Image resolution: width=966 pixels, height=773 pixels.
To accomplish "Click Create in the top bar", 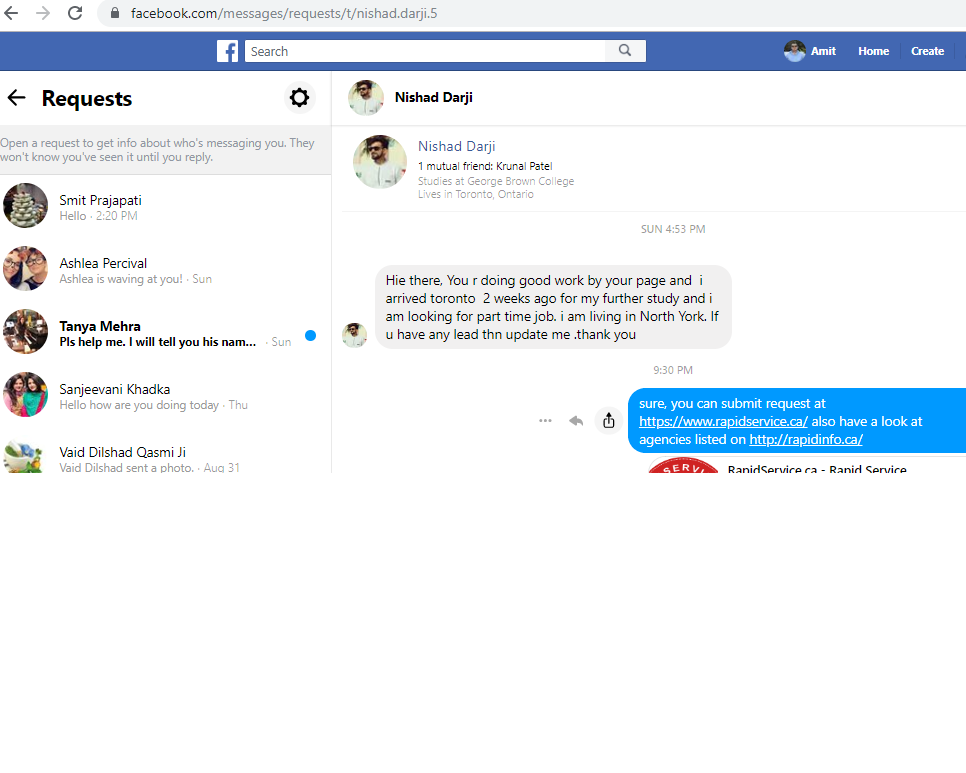I will point(927,51).
